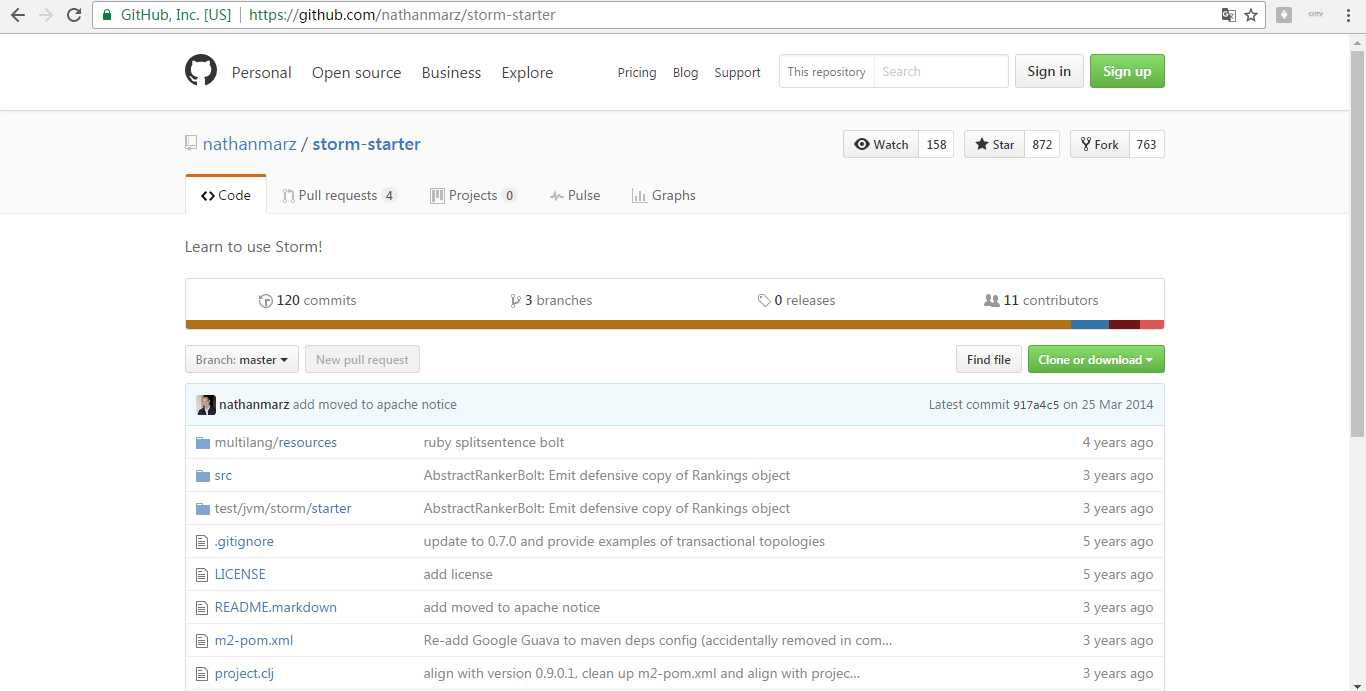The width and height of the screenshot is (1366, 691).
Task: Fork the repository with Fork button
Action: tap(1100, 144)
